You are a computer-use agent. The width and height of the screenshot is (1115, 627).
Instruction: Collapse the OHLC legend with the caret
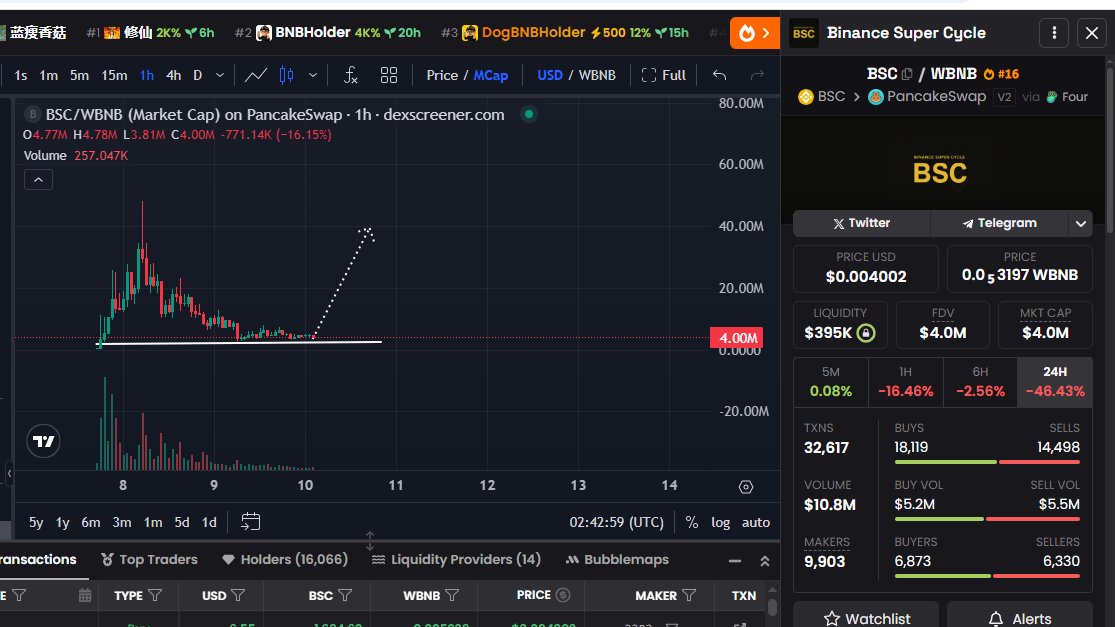coord(37,179)
